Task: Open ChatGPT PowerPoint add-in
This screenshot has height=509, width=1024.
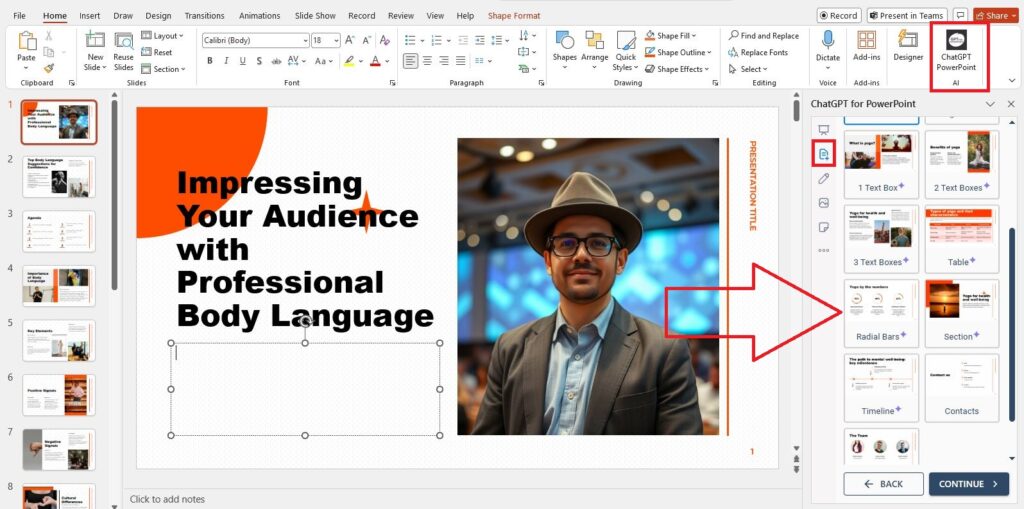Action: click(957, 51)
